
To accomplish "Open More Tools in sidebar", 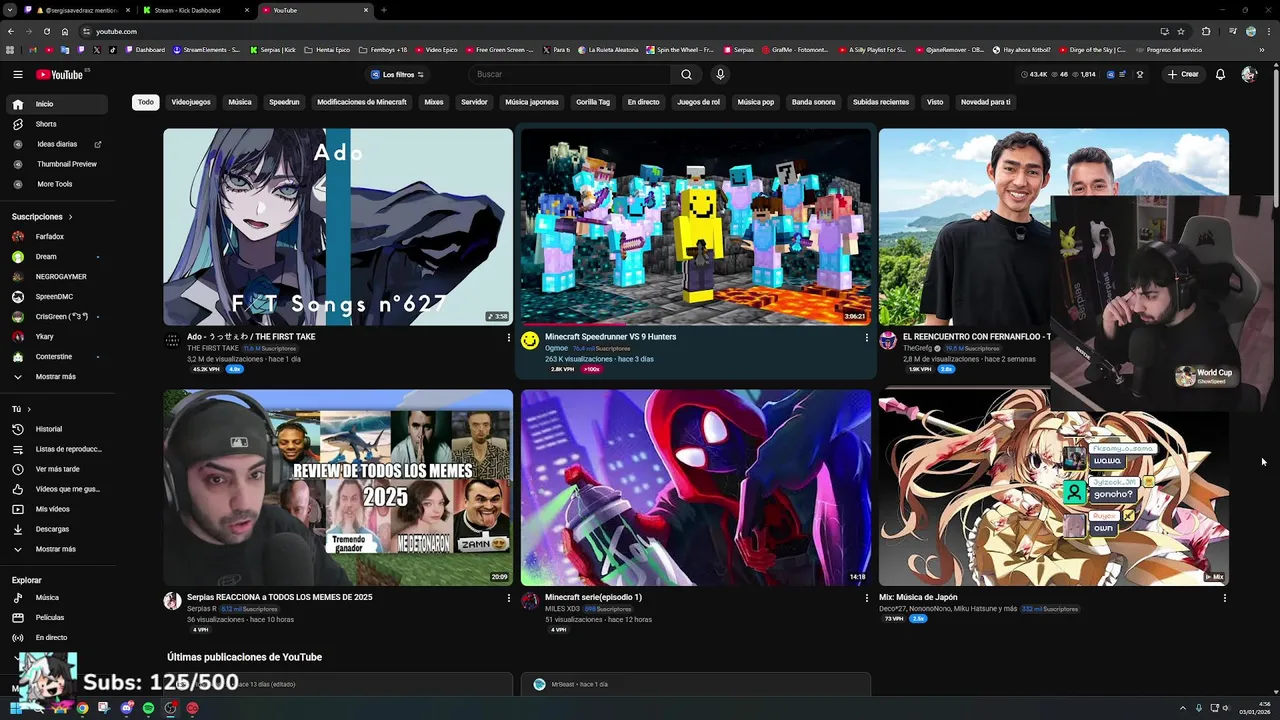I will click(x=56, y=184).
